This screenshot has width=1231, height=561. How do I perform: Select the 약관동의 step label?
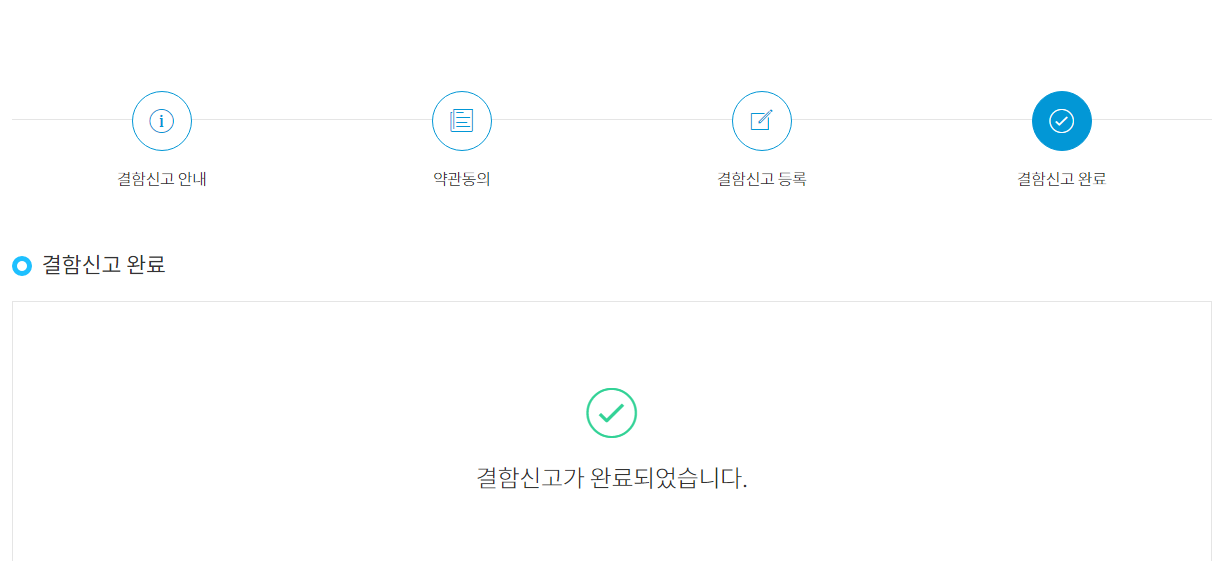pos(462,180)
